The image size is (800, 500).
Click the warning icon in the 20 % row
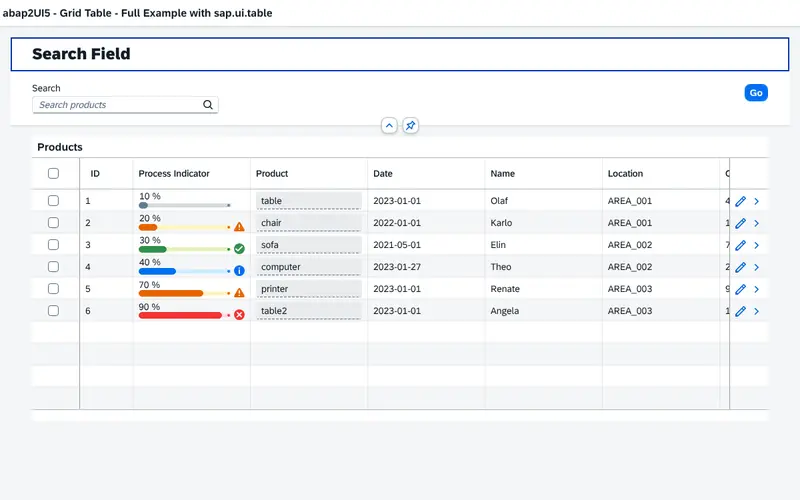click(239, 227)
